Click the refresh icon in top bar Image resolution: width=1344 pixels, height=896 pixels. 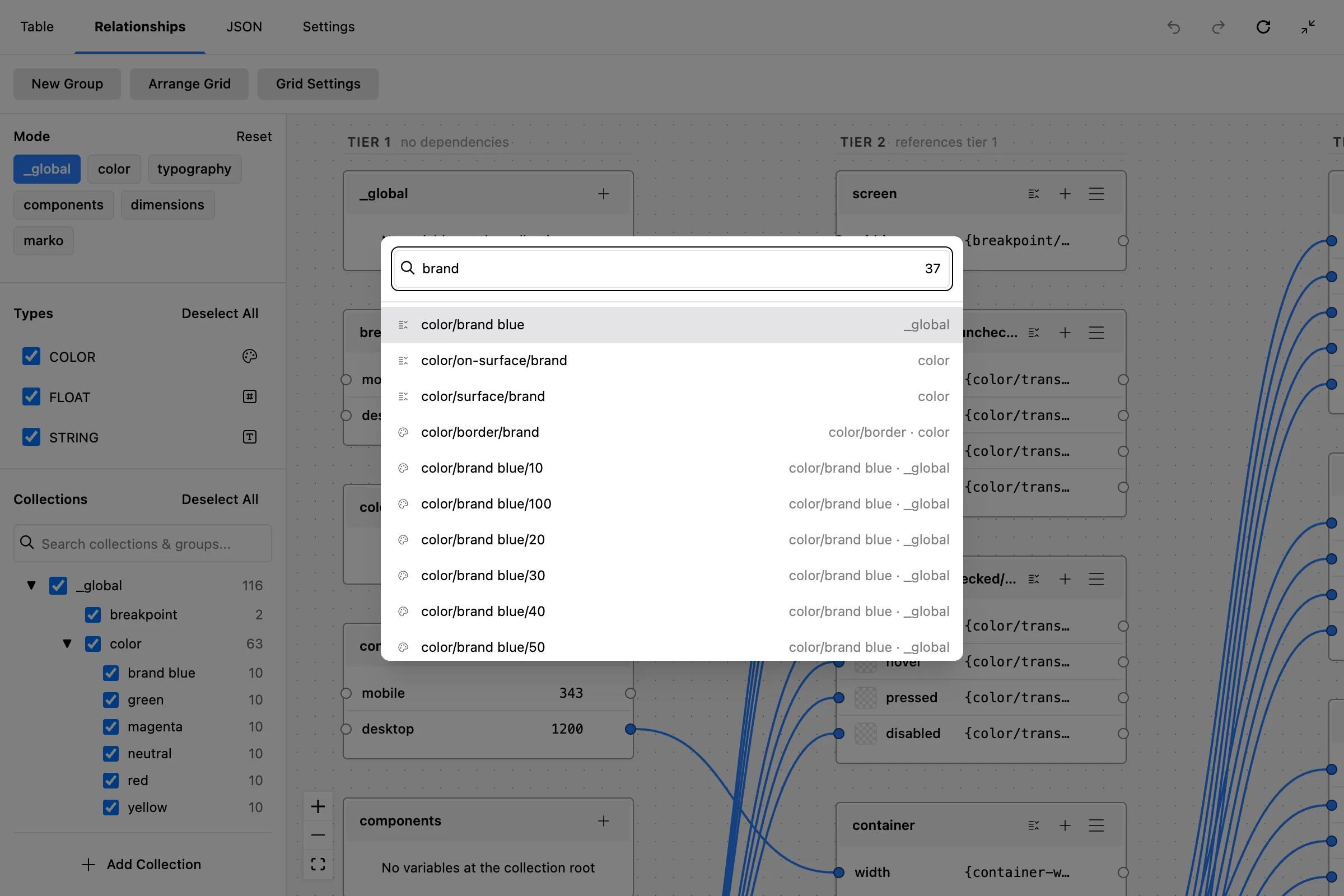(1263, 27)
